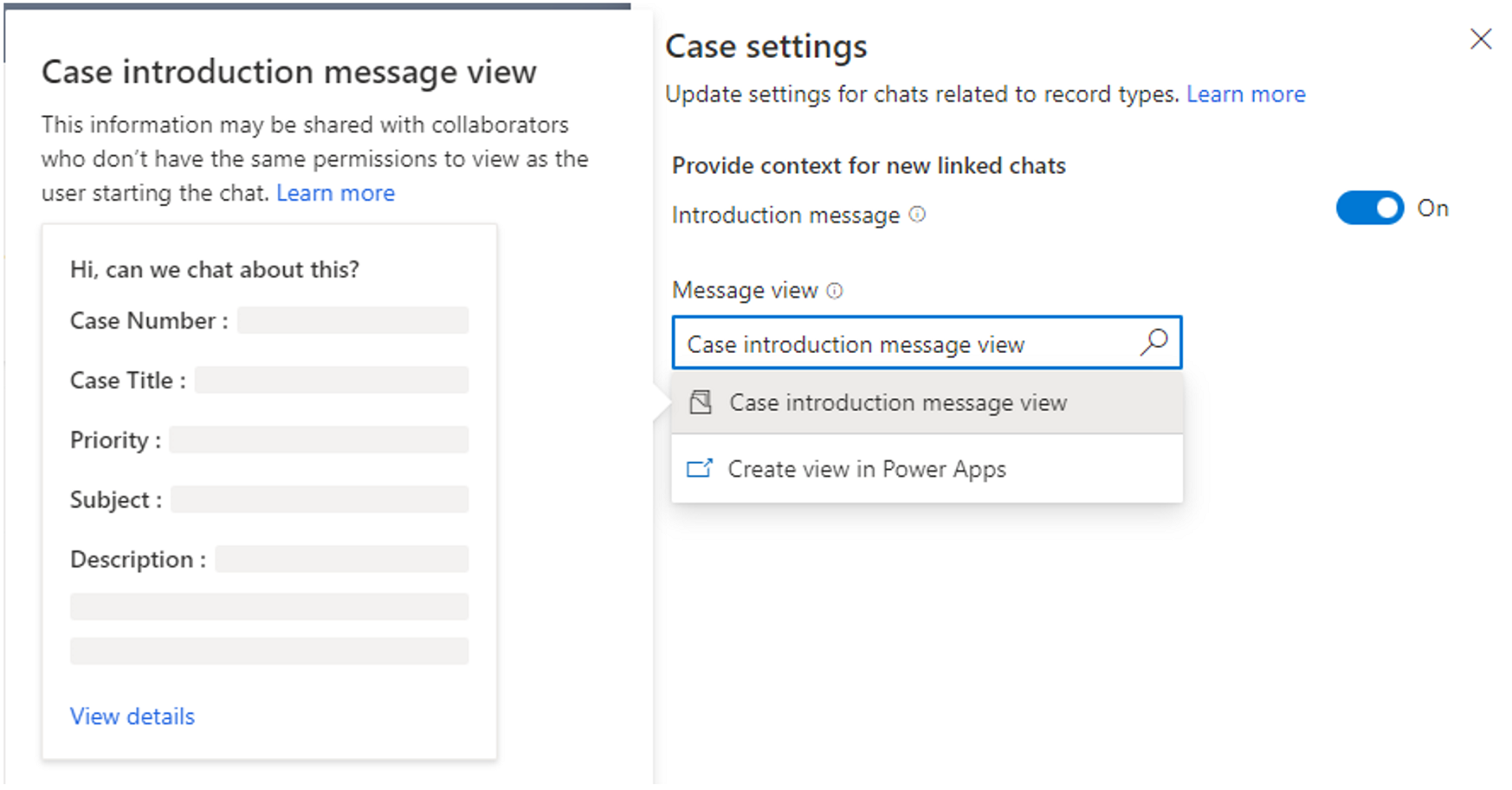Image resolution: width=1512 pixels, height=790 pixels.
Task: Select Case introduction message view from dropdown
Action: [898, 403]
